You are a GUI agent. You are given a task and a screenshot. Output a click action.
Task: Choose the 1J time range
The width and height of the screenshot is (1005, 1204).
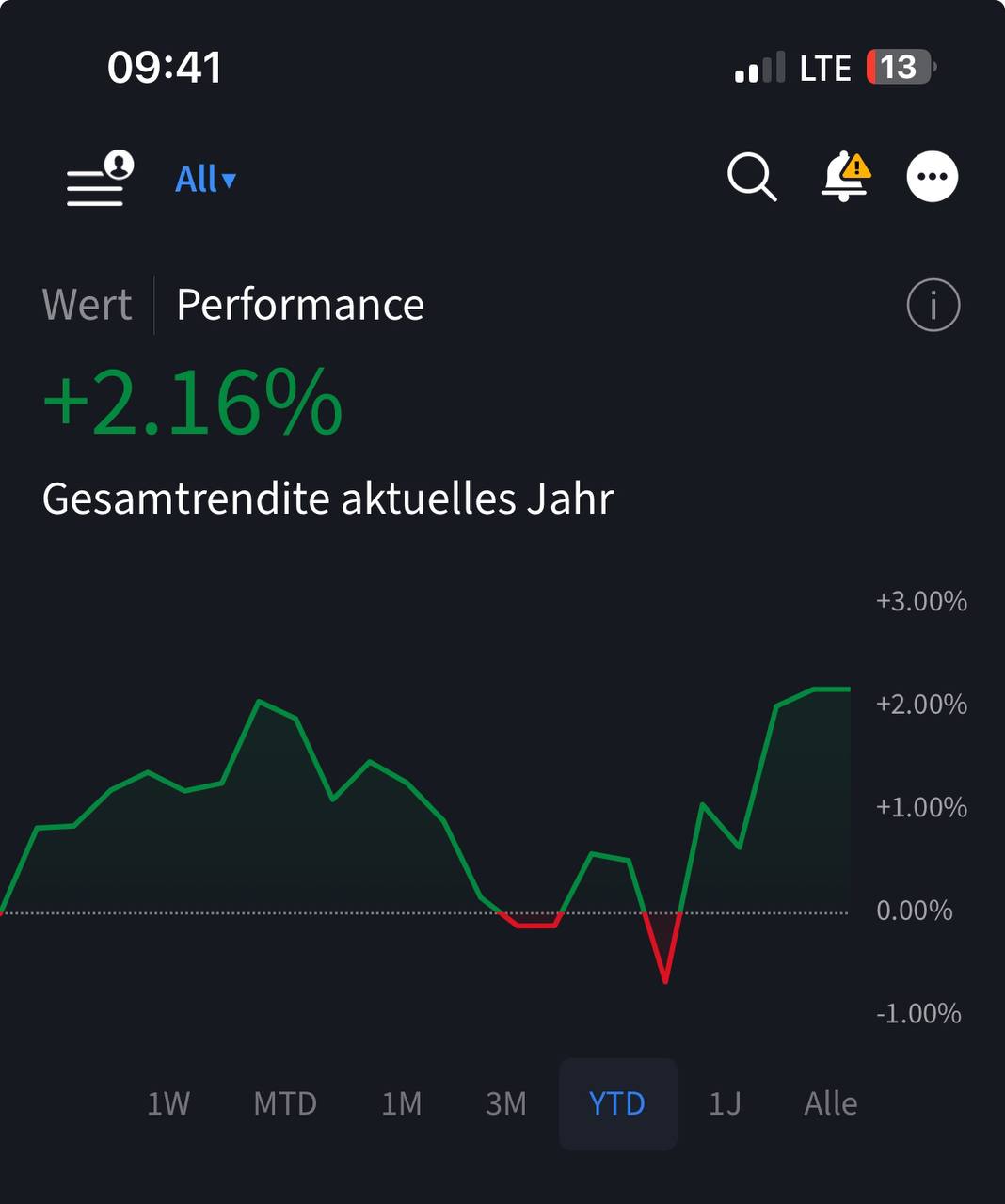click(725, 1103)
